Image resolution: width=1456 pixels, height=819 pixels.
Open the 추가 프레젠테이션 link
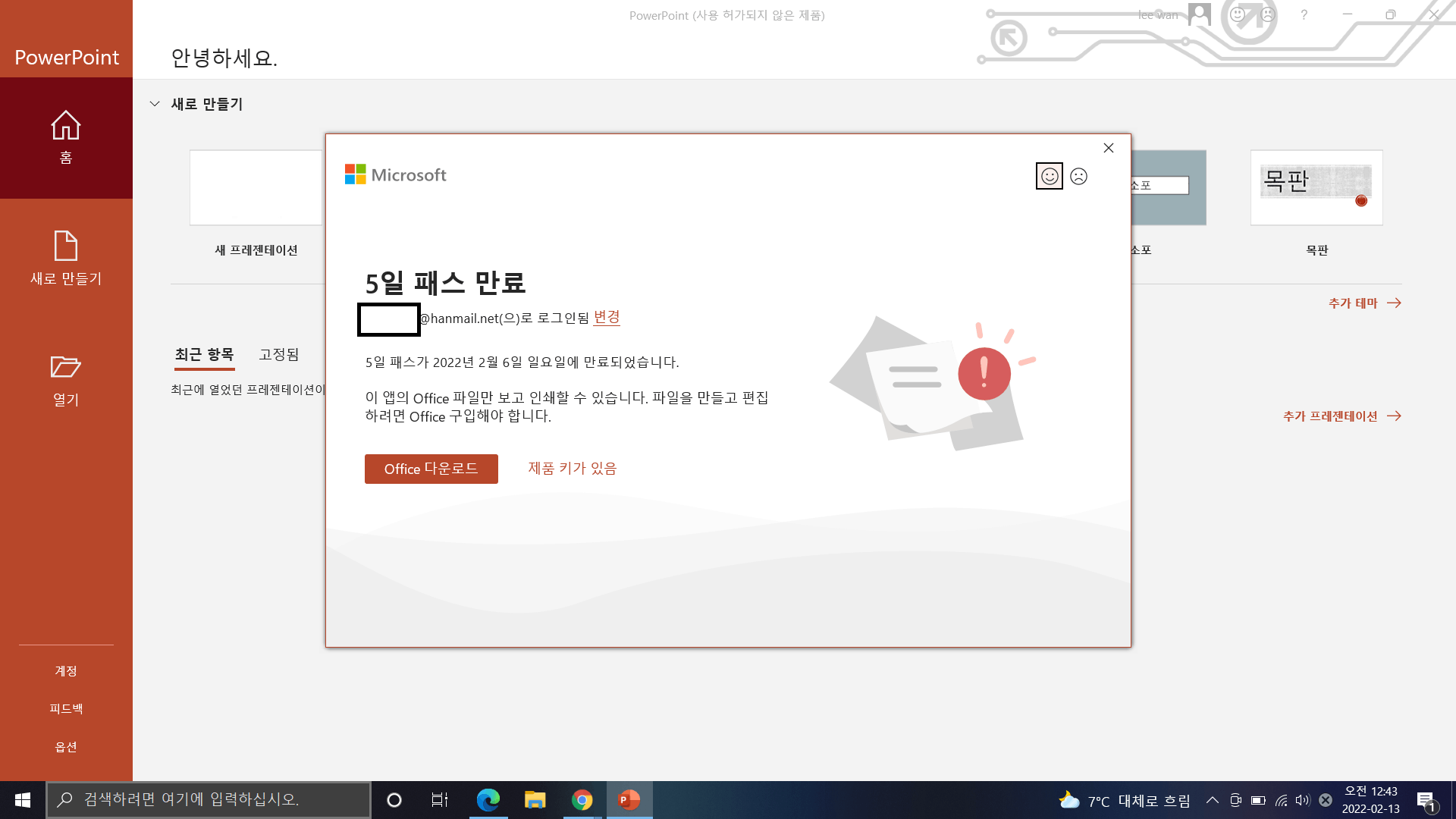tap(1341, 416)
